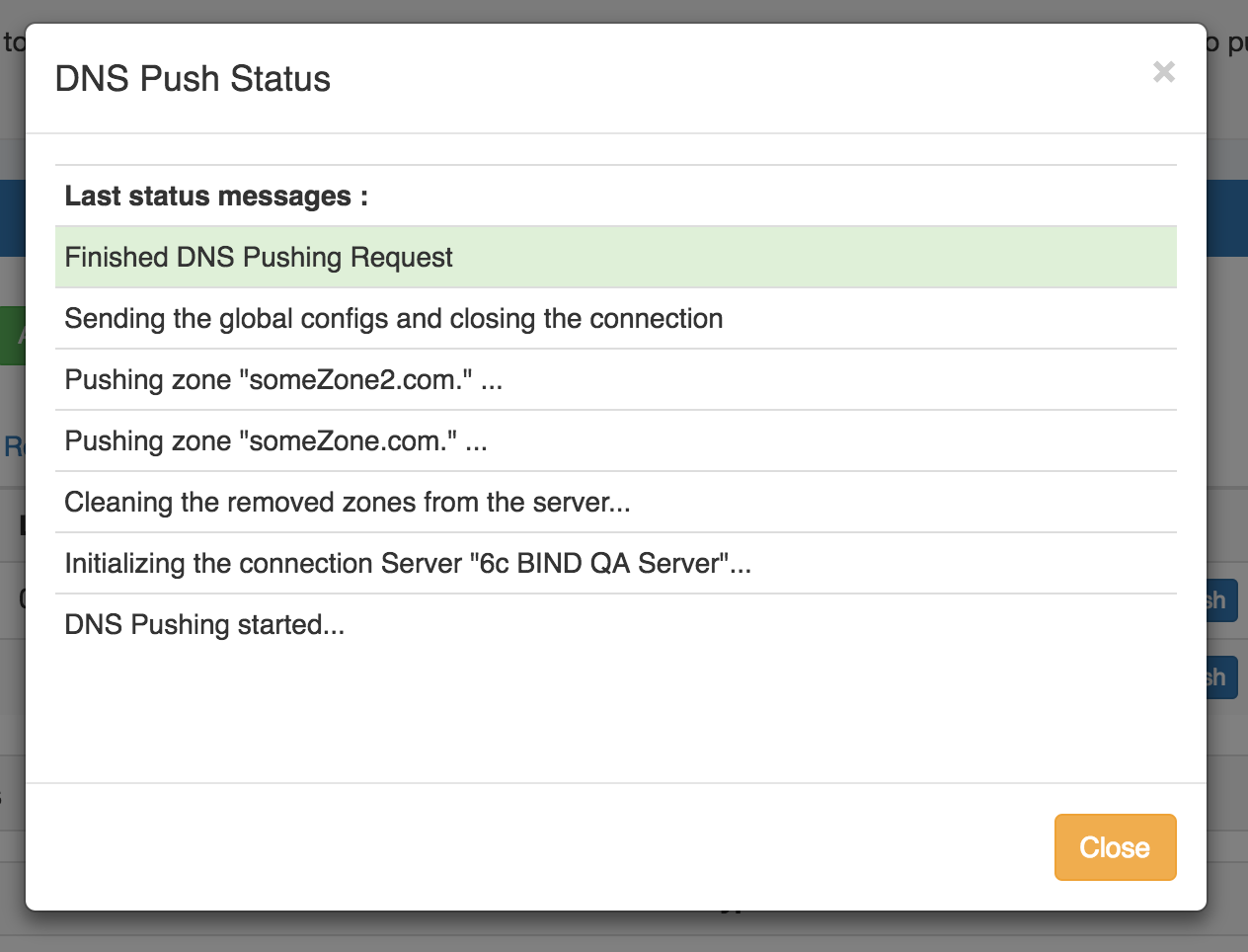Click the DNS Push Status title text

[x=194, y=79]
